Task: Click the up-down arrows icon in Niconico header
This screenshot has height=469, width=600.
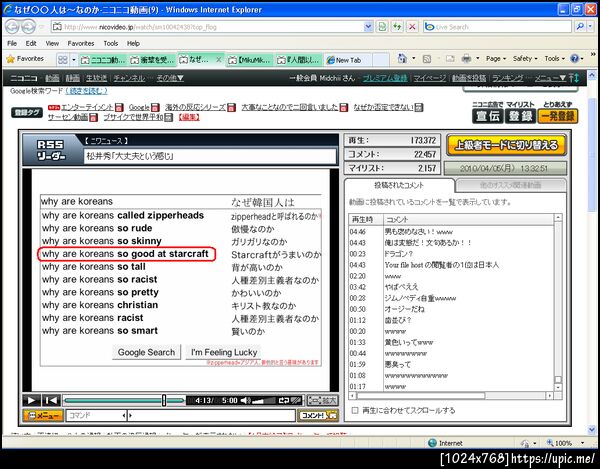Action: coord(574,78)
